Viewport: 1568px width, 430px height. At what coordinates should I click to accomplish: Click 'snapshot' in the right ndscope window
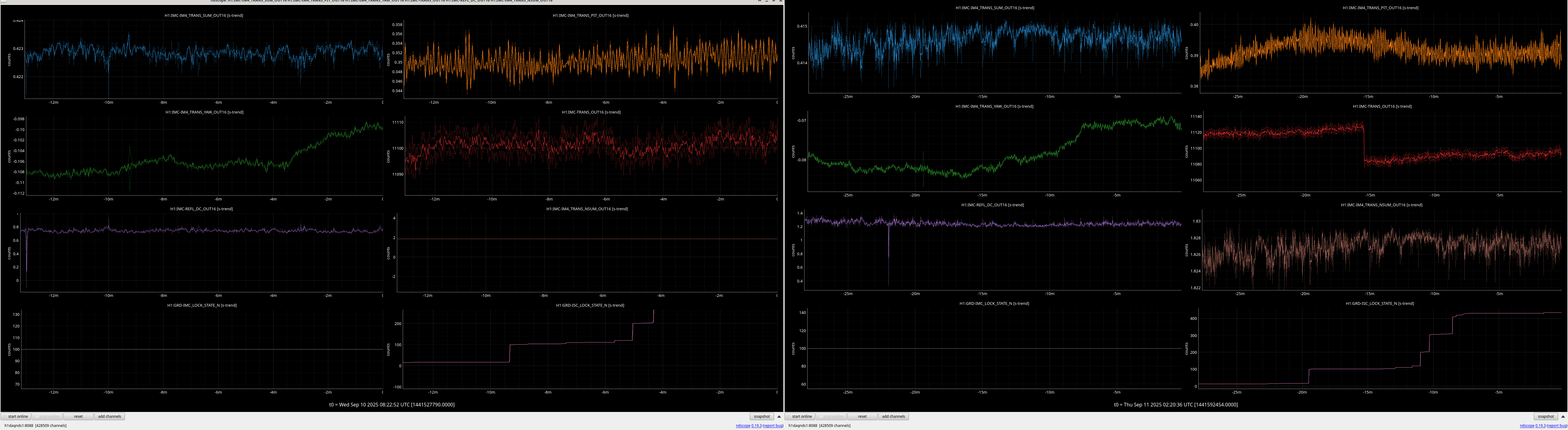1545,417
